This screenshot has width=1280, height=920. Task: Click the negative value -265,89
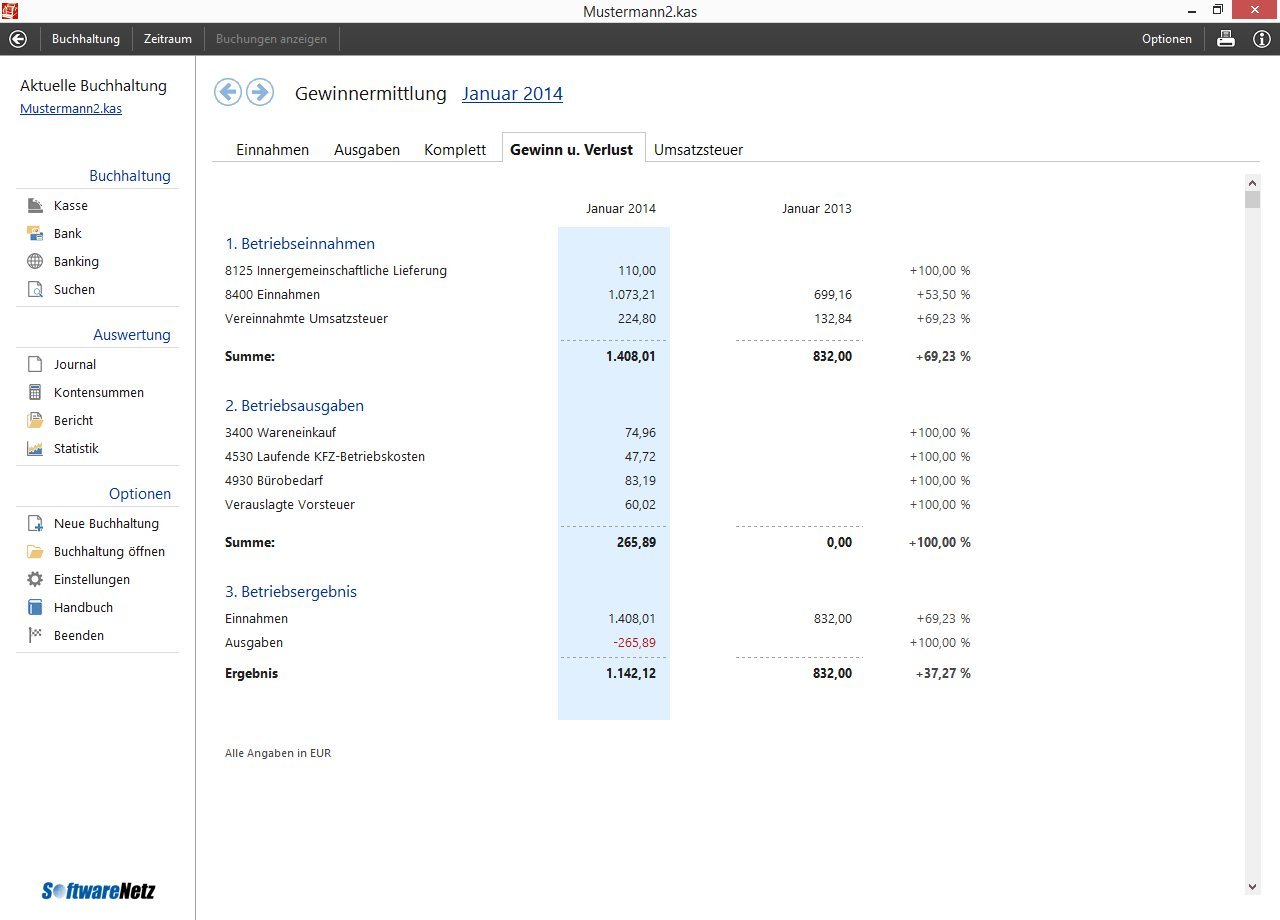635,643
